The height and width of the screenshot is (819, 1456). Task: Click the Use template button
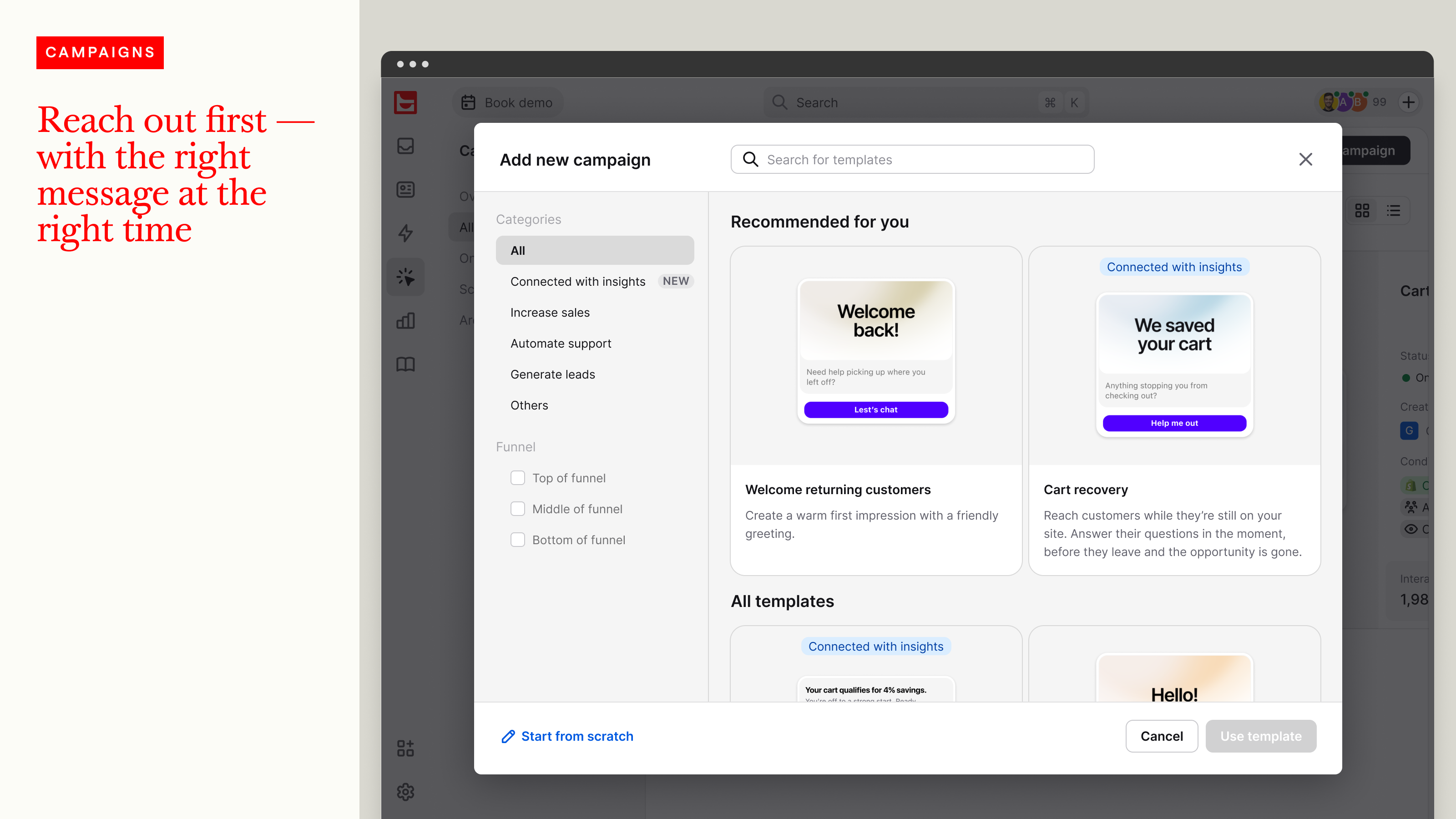pos(1261,736)
